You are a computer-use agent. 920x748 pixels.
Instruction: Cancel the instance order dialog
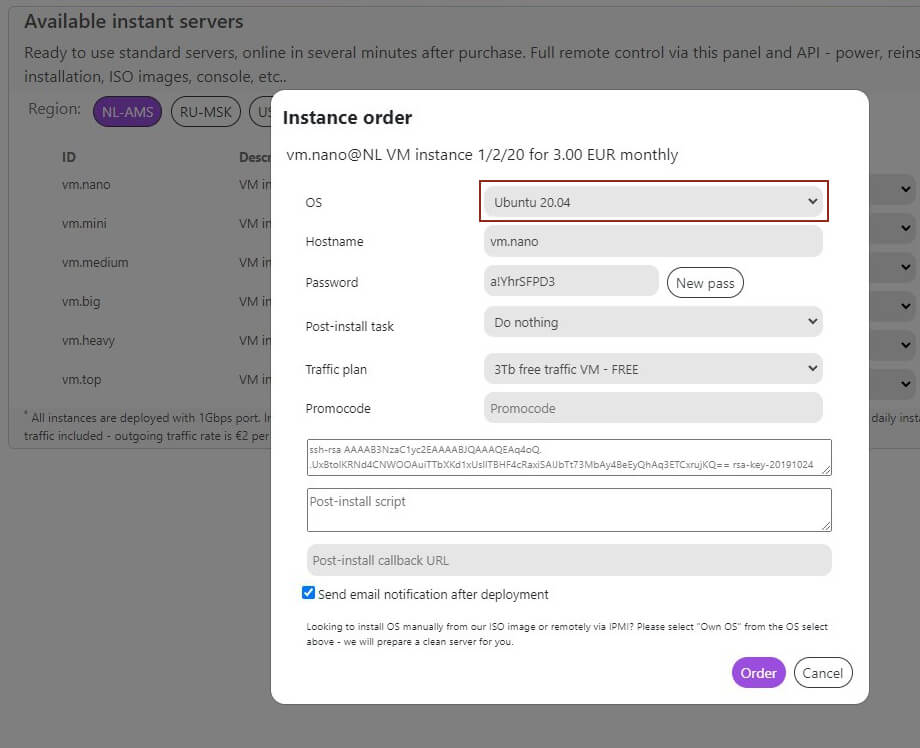823,673
